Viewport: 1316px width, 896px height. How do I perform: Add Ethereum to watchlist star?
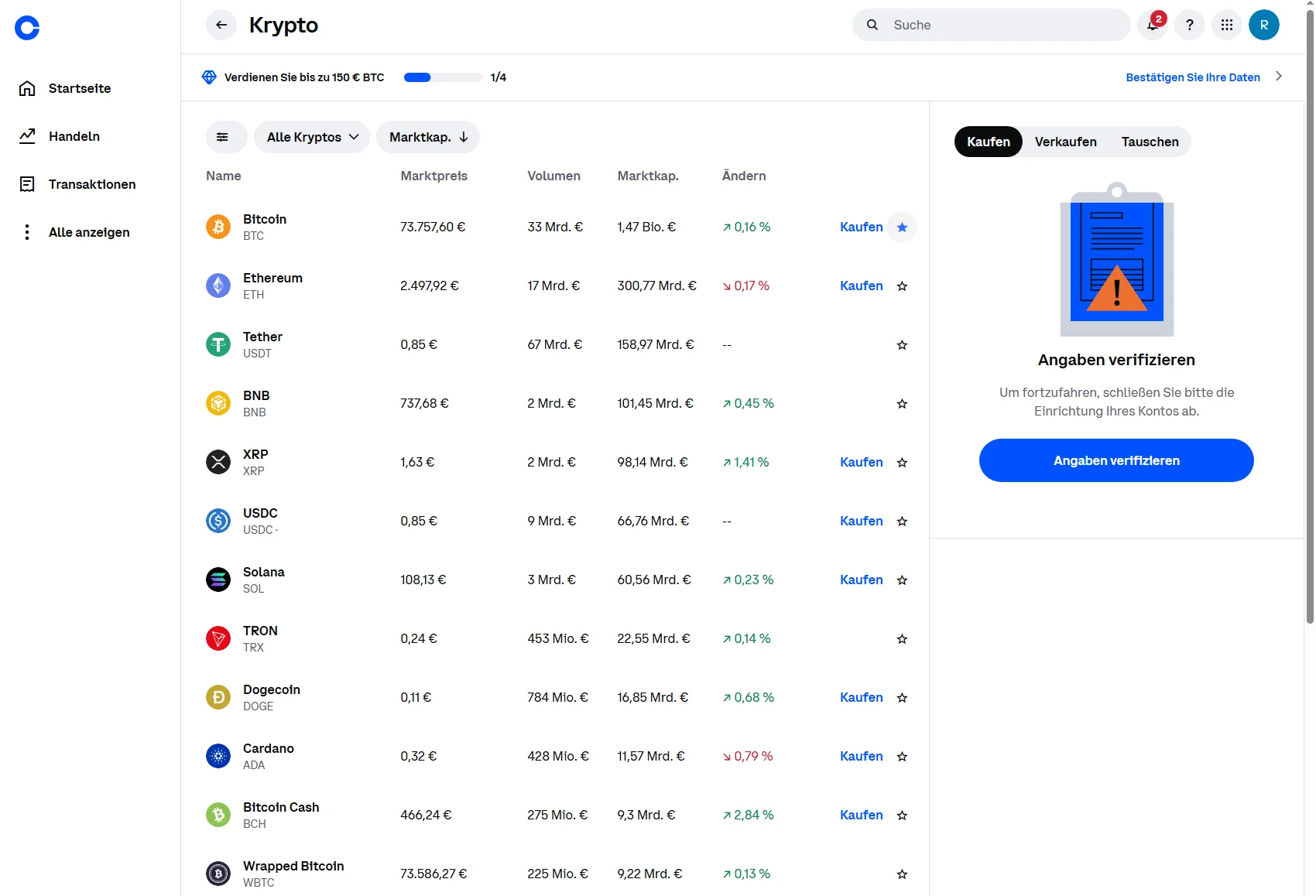pyautogui.click(x=902, y=286)
